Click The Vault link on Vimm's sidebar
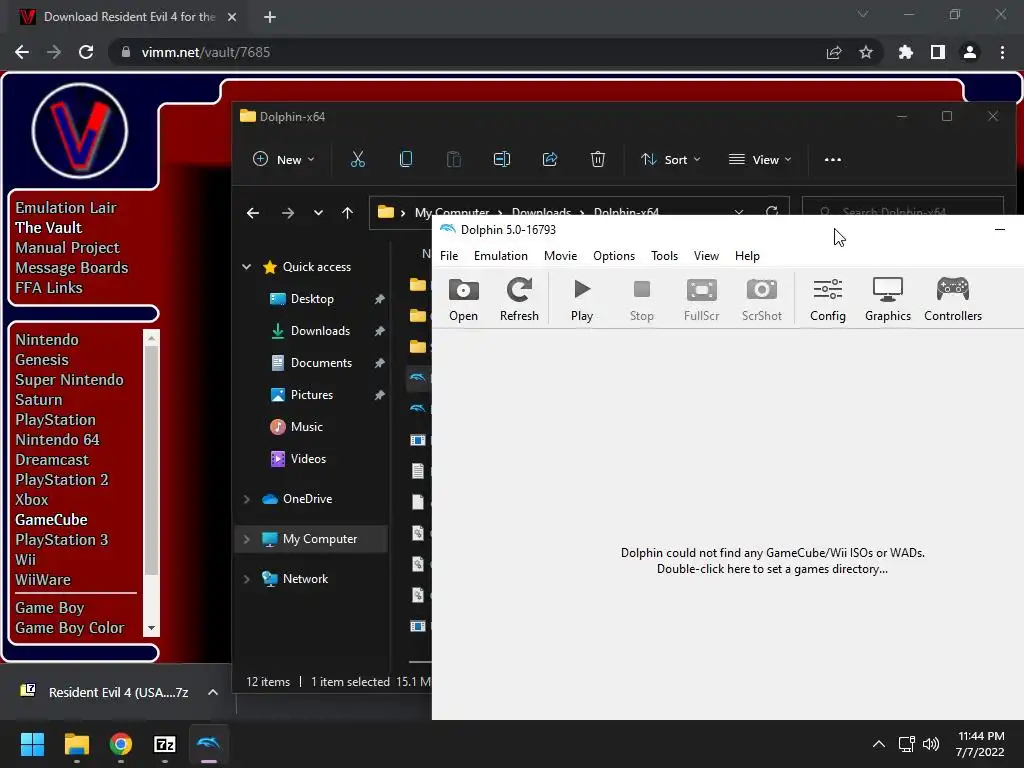Screen dimensions: 1024x768 (49, 227)
